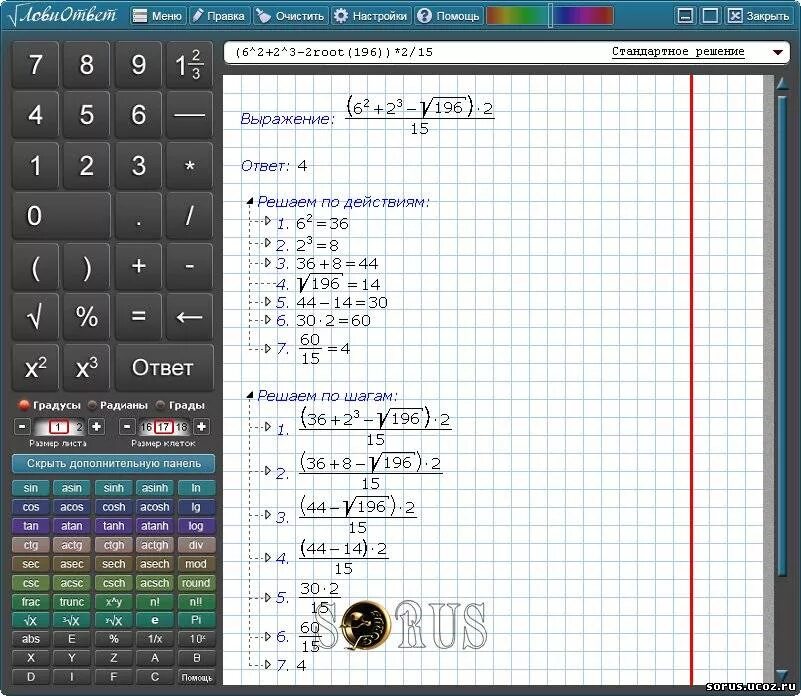Click the x squared key

[x=35, y=367]
